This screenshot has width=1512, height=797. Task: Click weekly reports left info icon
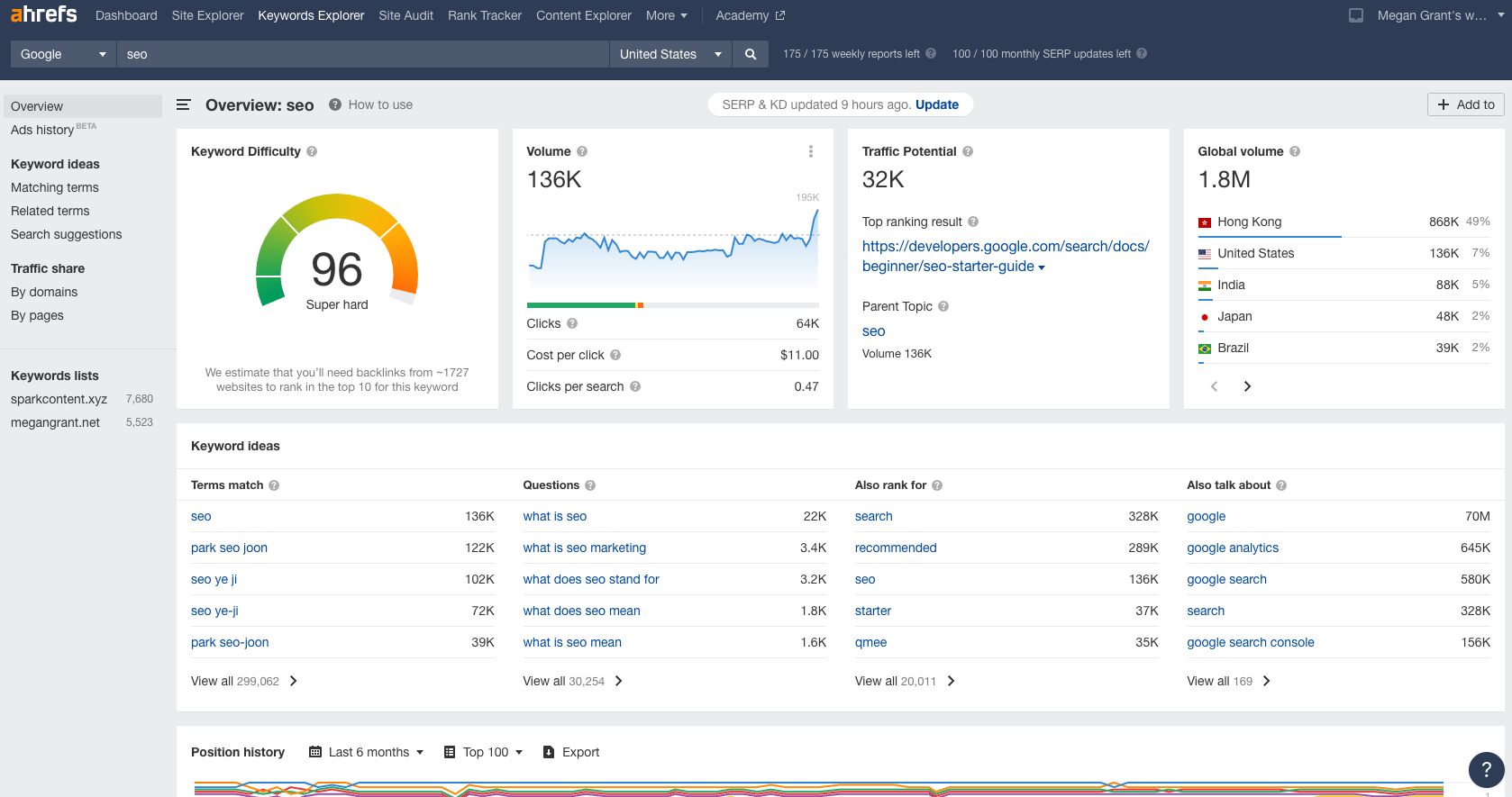[931, 53]
